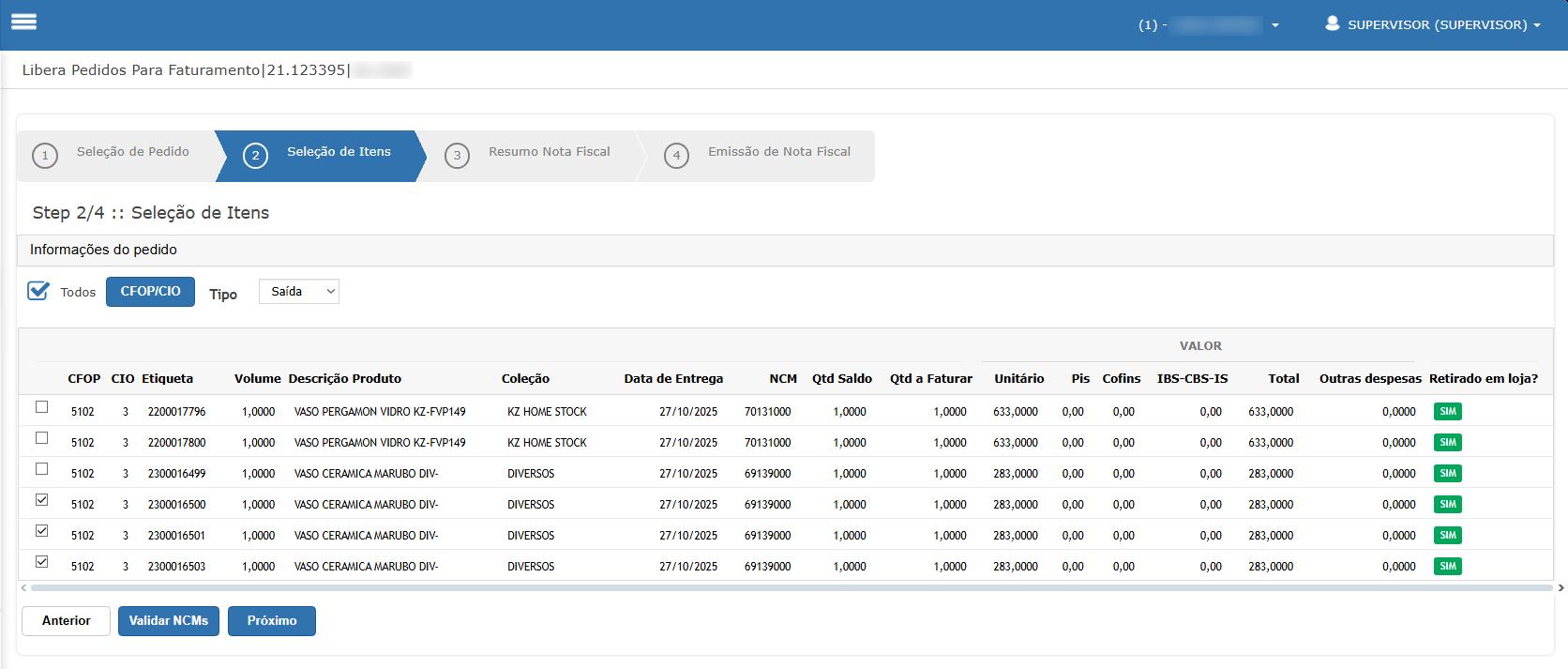1568x669 pixels.
Task: Open the Tipo dropdown showing Saída
Action: point(298,292)
